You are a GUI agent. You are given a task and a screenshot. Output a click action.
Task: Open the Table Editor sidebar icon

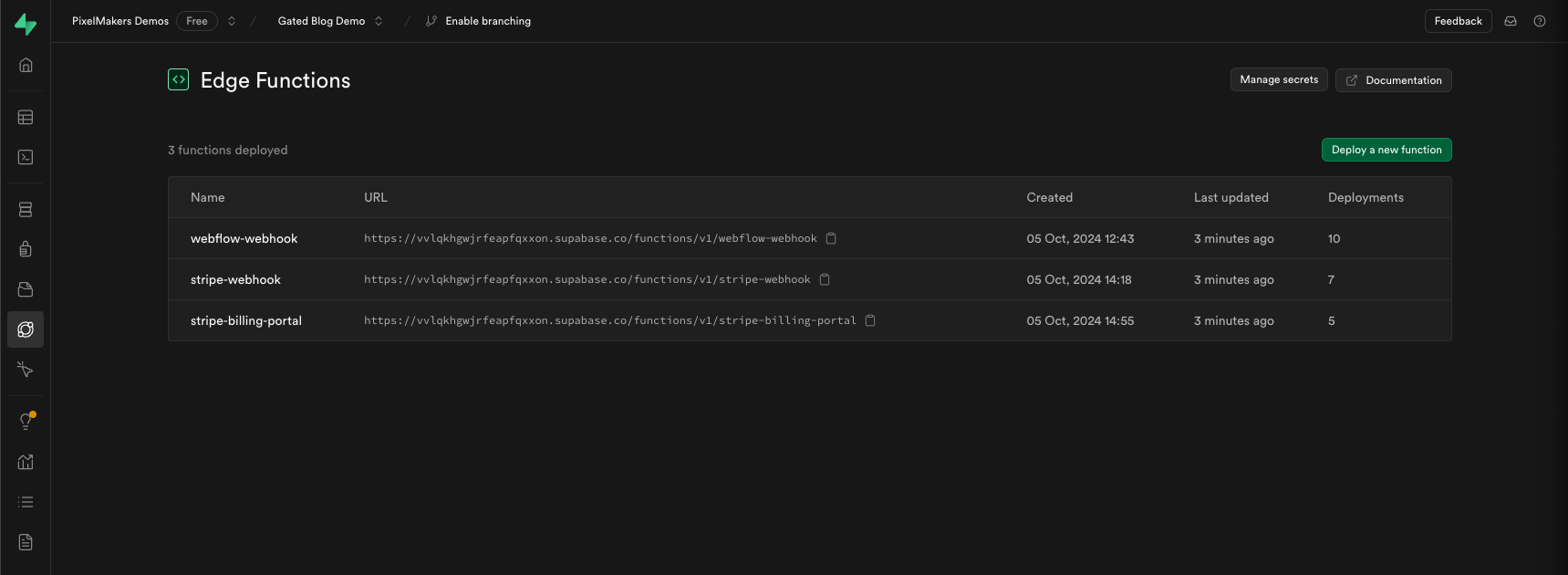26,117
